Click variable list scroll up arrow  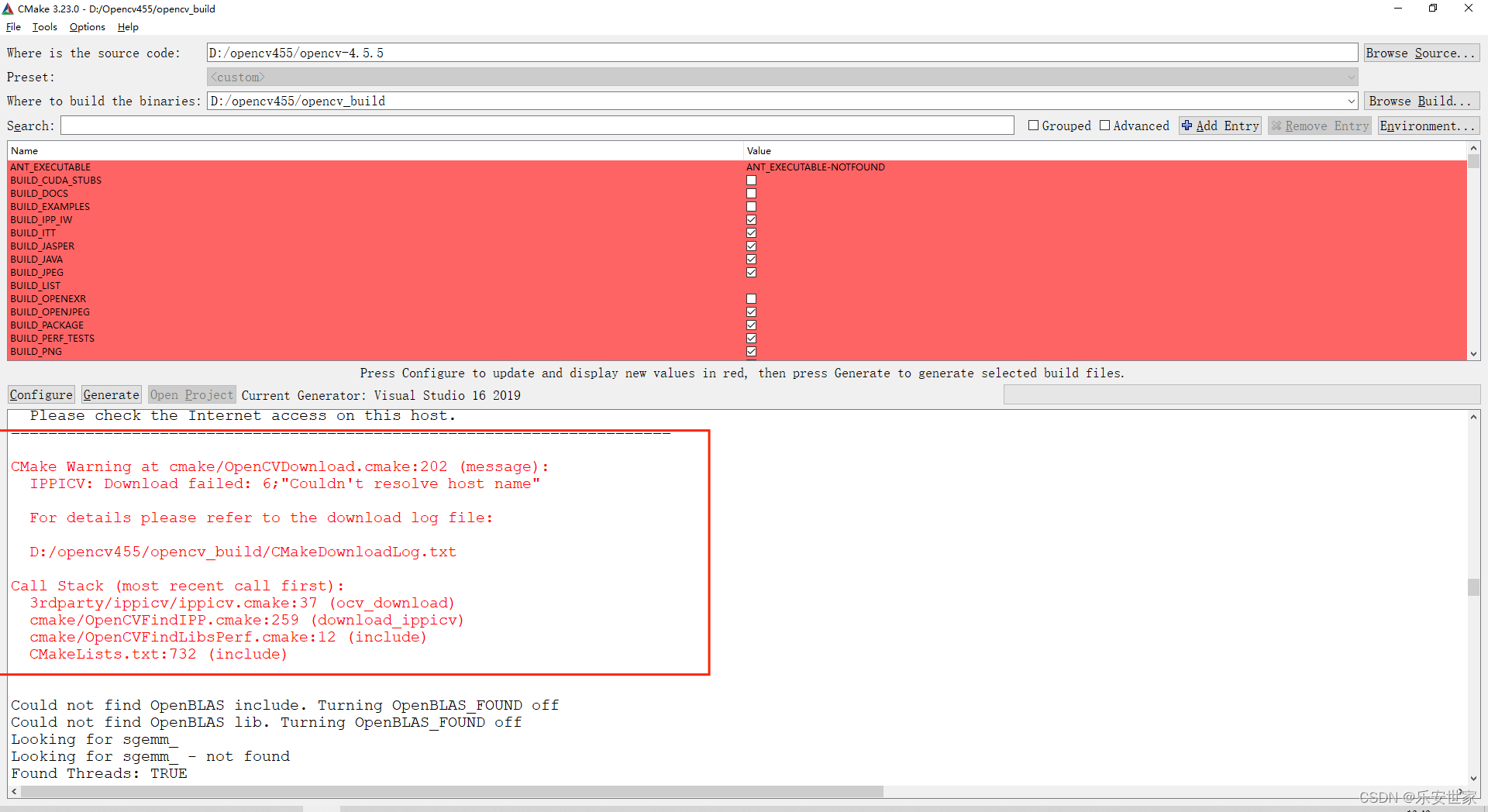1473,147
